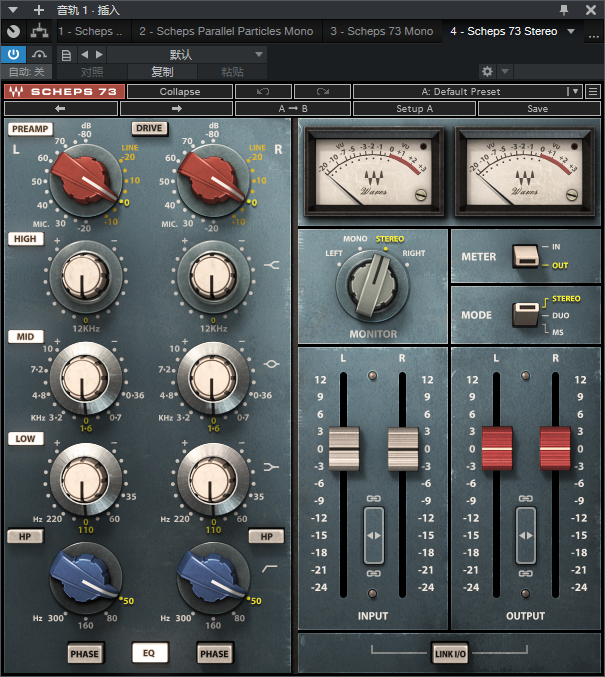Click the round compare knob icon
The width and height of the screenshot is (605, 677).
(x=13, y=31)
